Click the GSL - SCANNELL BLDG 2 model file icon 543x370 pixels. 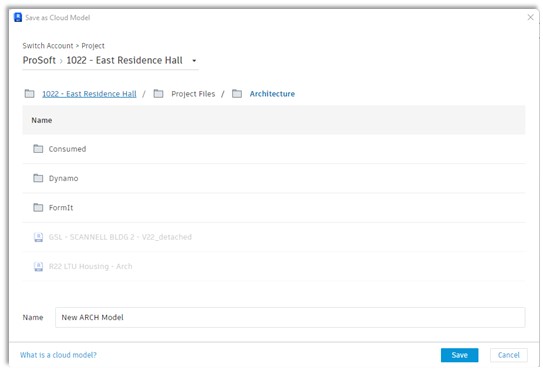click(38, 237)
